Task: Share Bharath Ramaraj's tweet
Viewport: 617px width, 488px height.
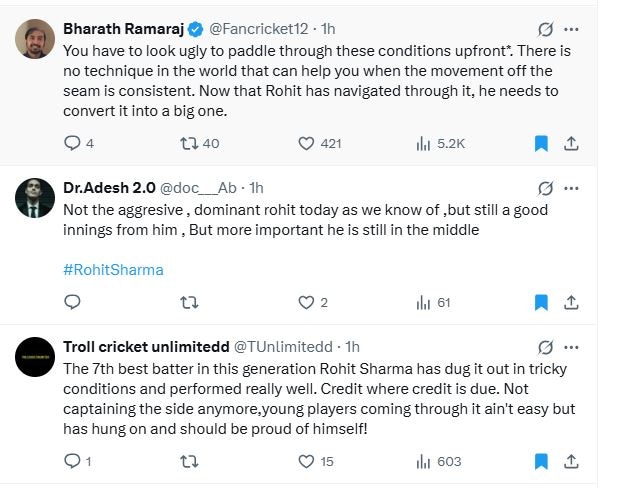Action: (571, 143)
